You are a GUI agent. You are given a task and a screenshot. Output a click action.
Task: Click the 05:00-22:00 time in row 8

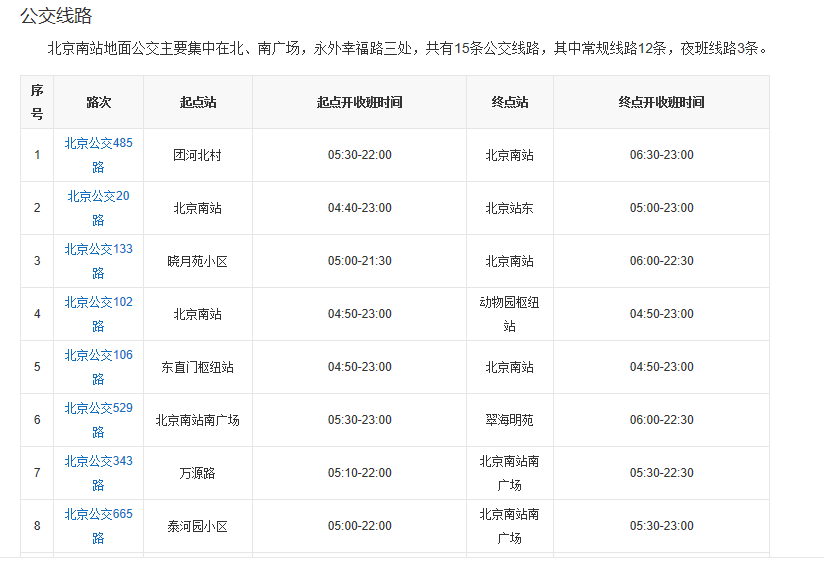click(x=359, y=526)
